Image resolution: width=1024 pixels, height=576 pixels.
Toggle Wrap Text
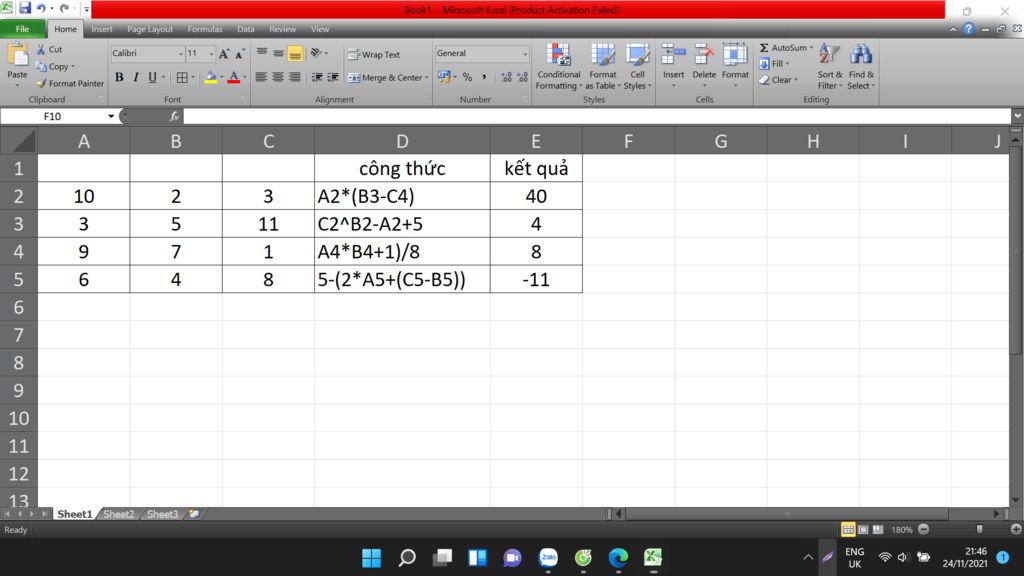click(x=374, y=54)
